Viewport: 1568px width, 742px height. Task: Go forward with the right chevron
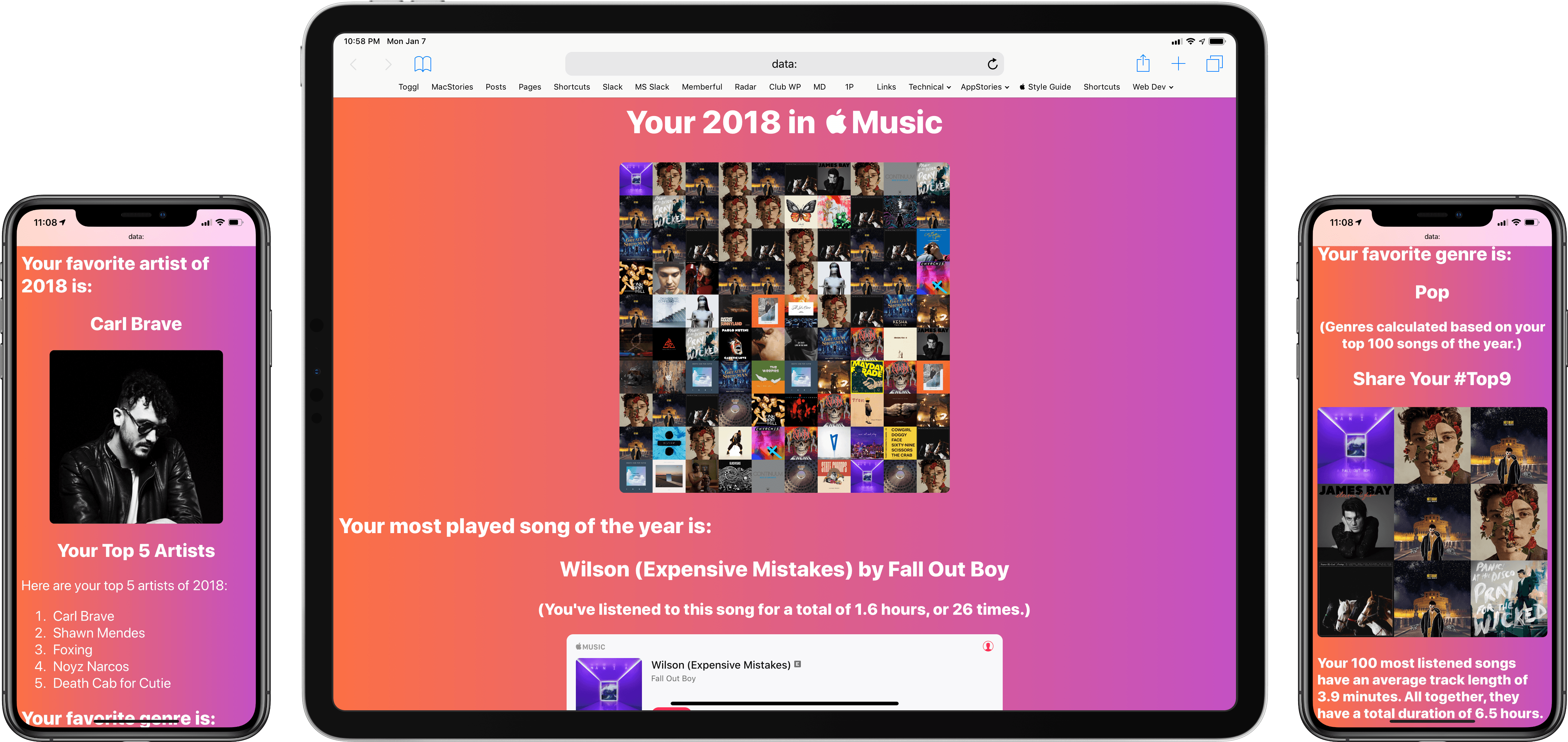pos(388,64)
